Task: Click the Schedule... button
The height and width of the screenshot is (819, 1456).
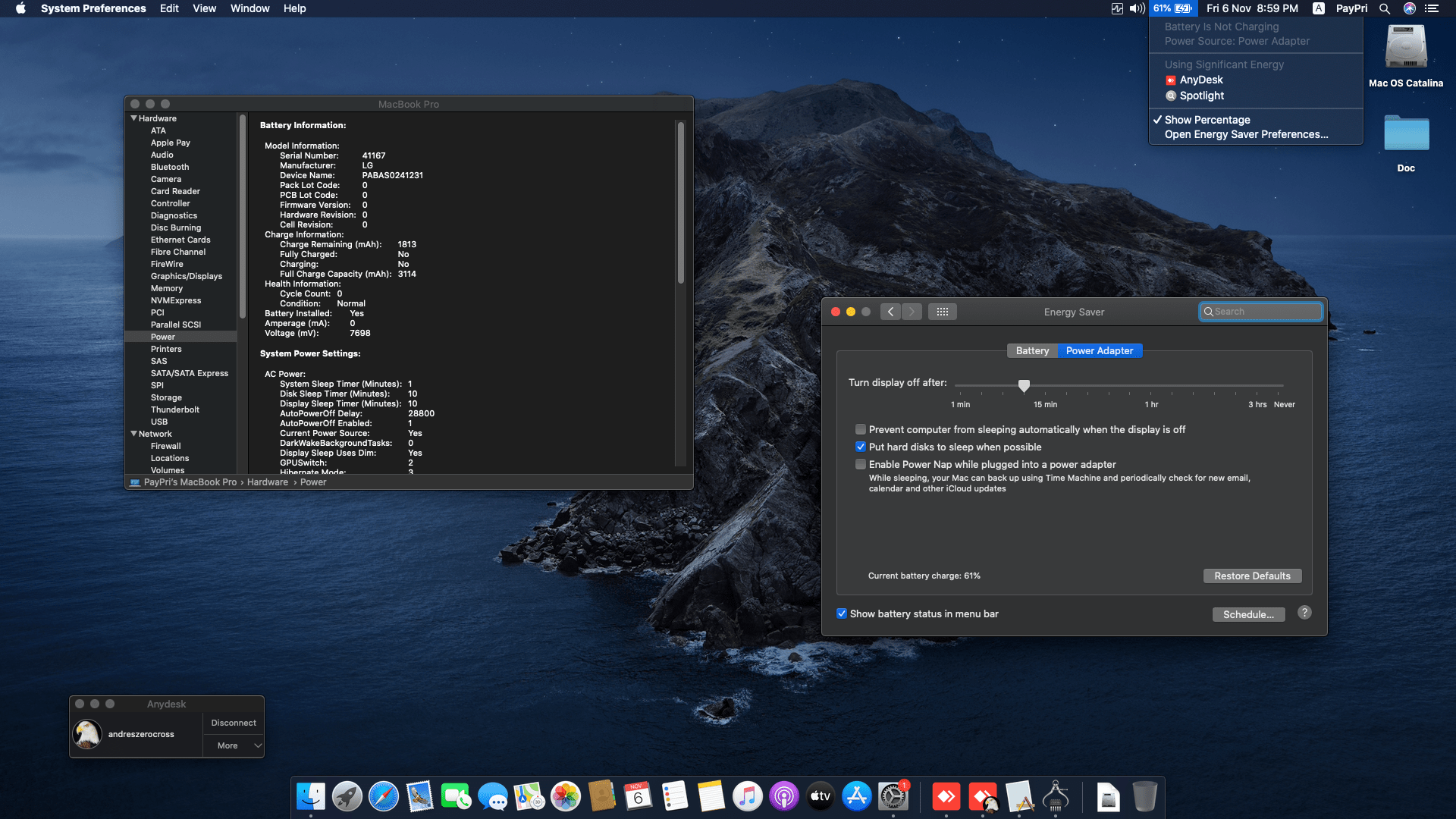Action: point(1248,614)
